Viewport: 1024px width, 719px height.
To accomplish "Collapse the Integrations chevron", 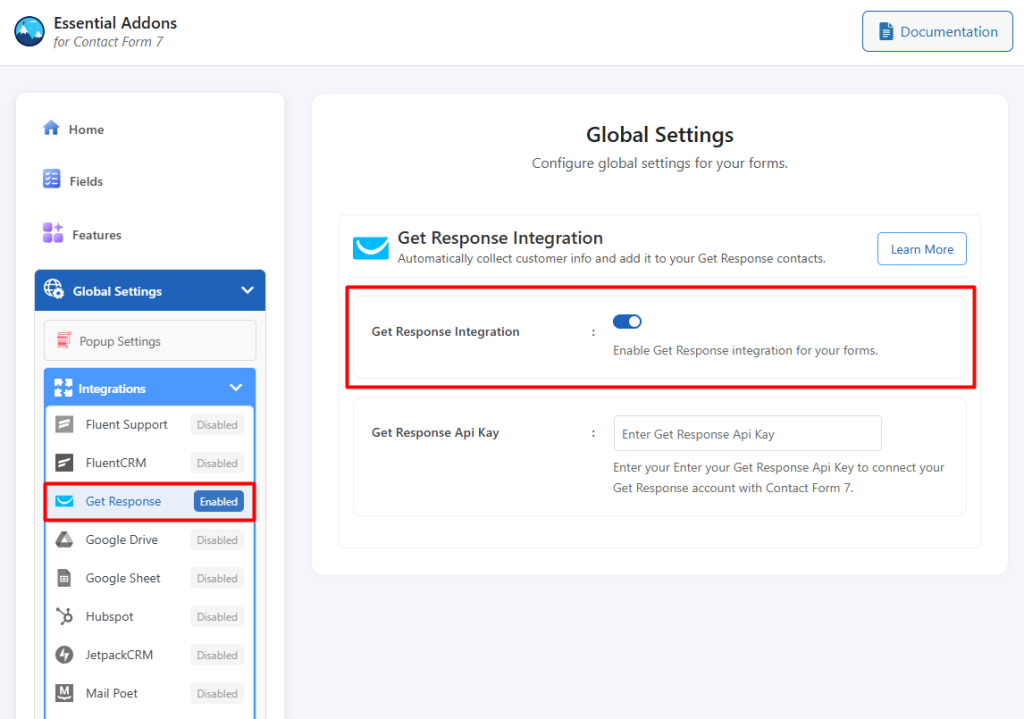I will pyautogui.click(x=236, y=388).
